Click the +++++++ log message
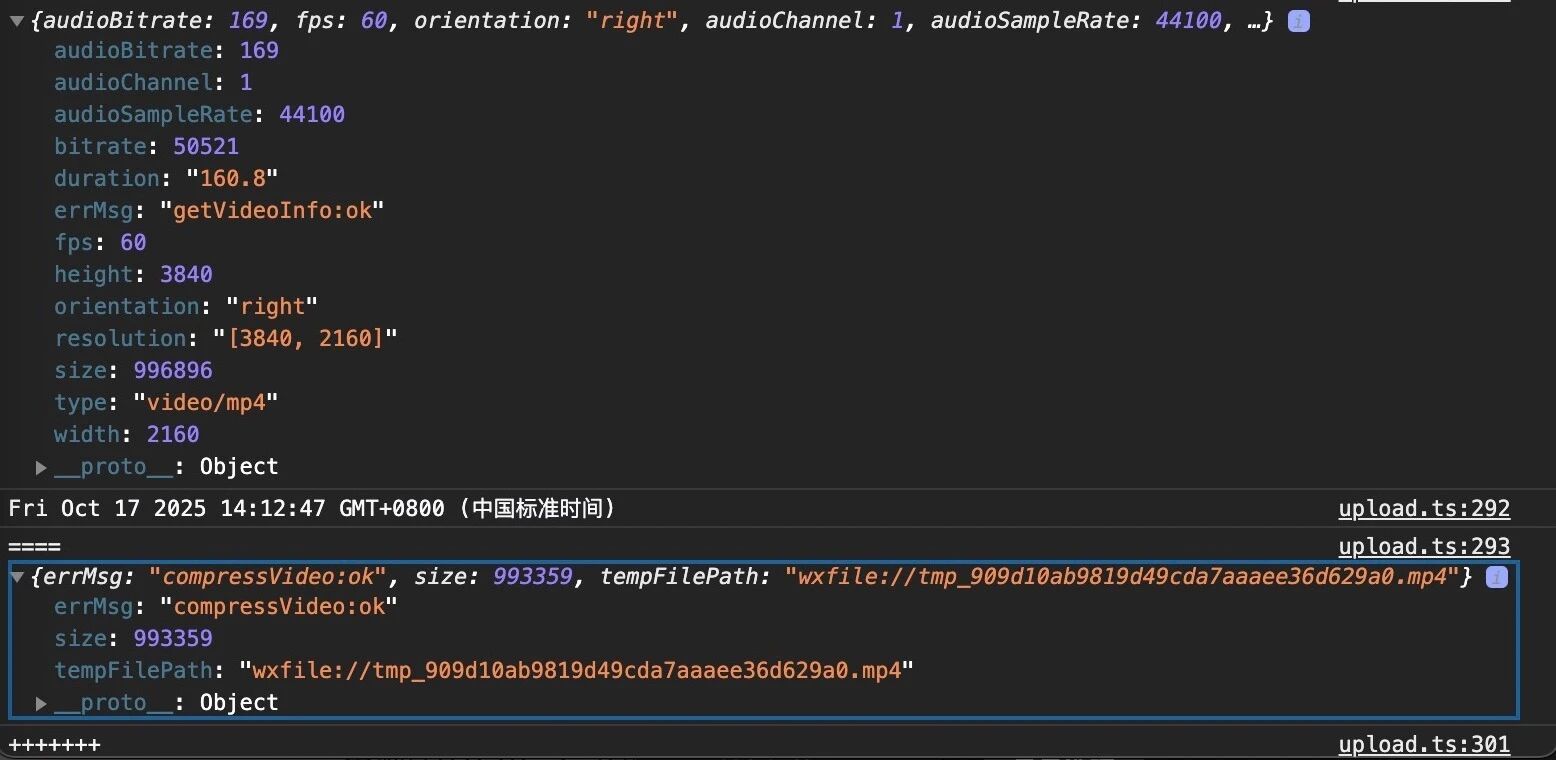The height and width of the screenshot is (760, 1556). tap(54, 744)
